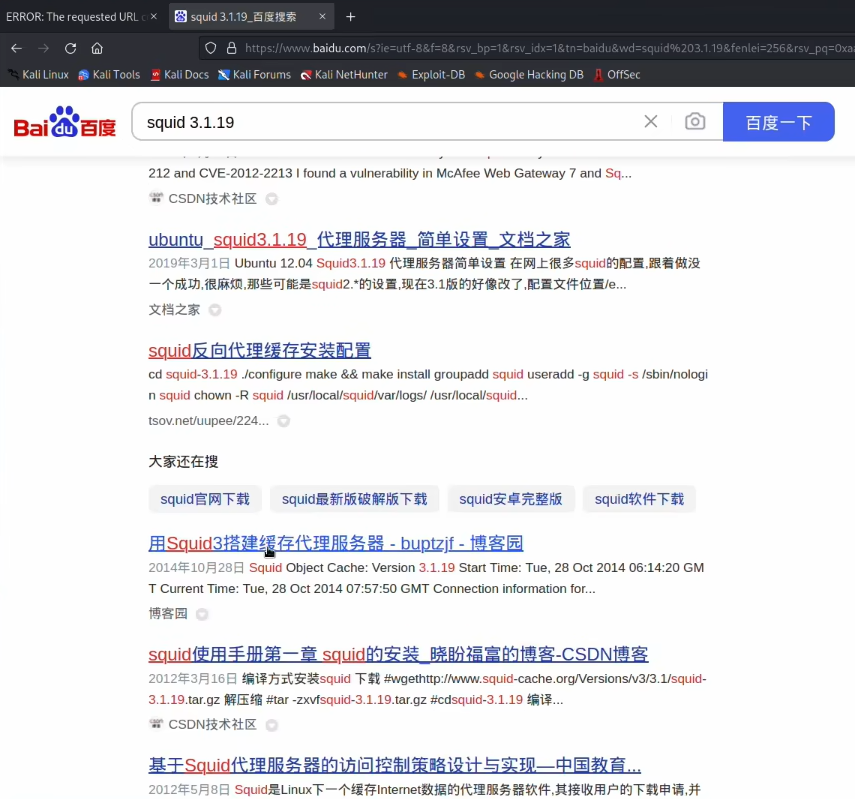Image resolution: width=855 pixels, height=799 pixels.
Task: Select suggestion squid最新版破解版下载
Action: (x=354, y=499)
